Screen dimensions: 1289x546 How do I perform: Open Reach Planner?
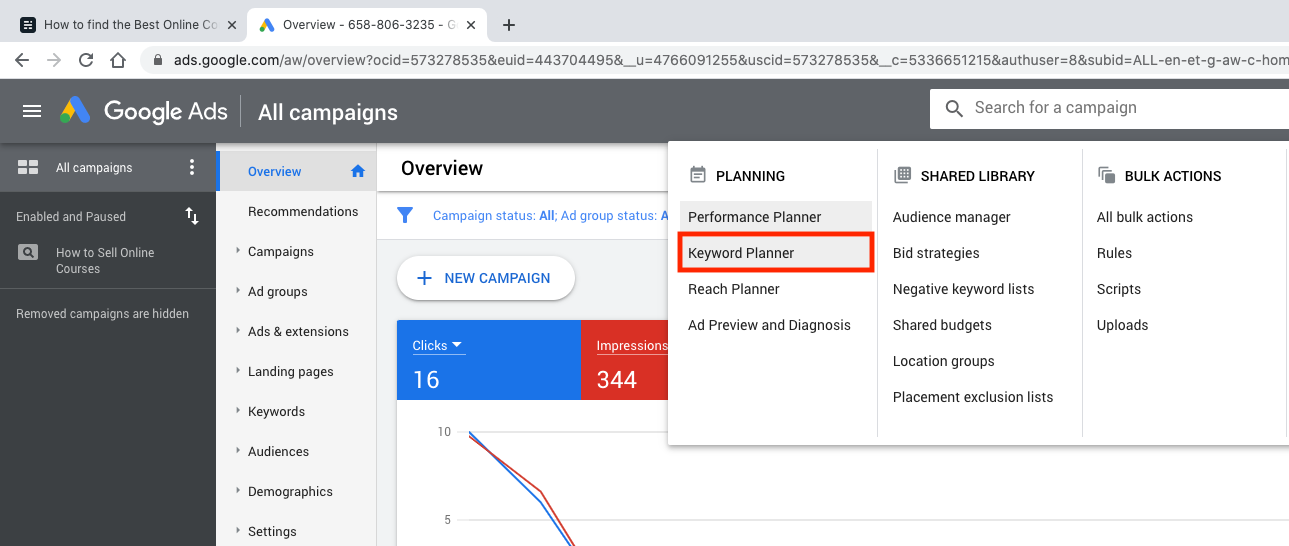(734, 289)
